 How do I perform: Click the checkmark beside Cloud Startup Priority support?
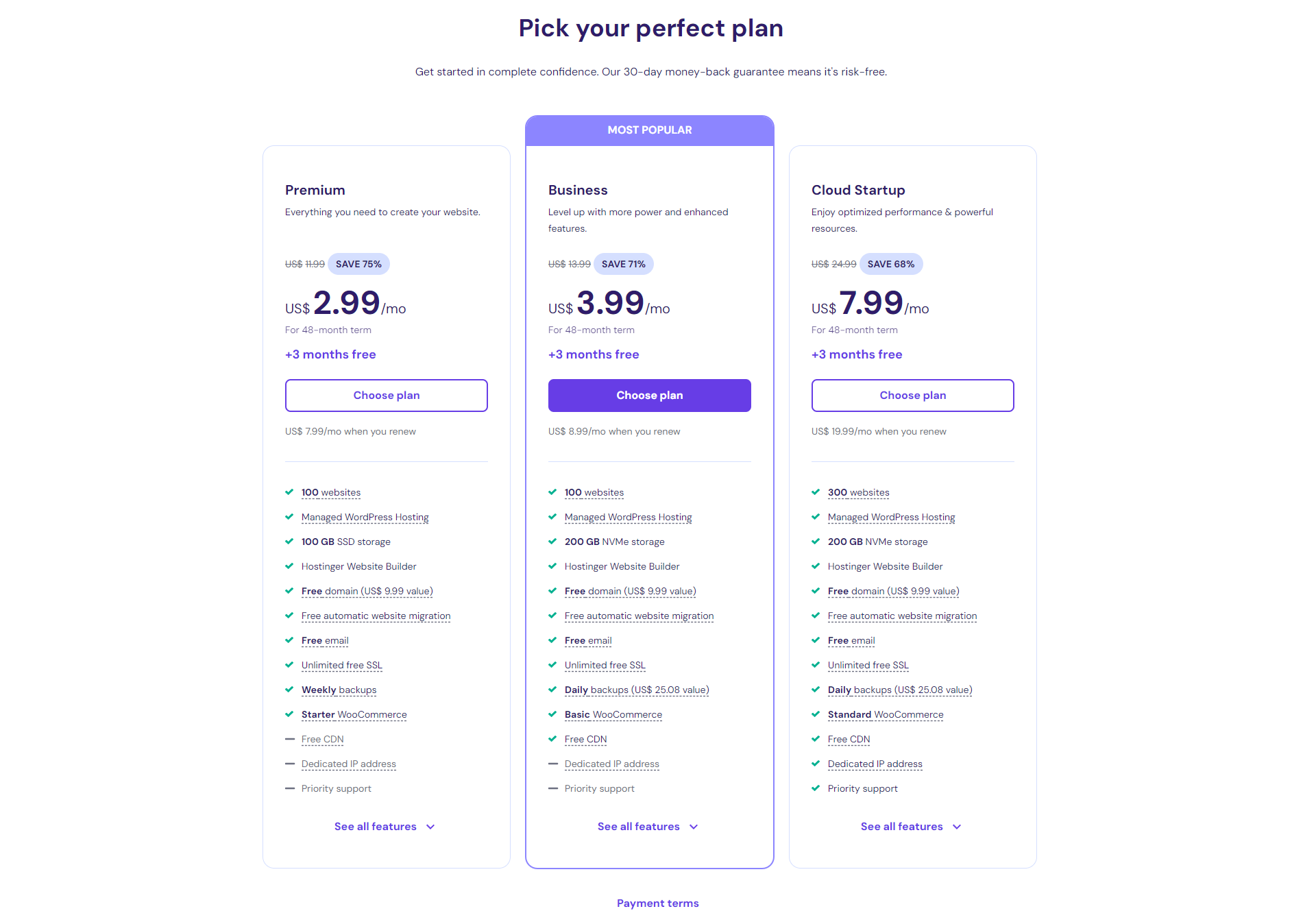(x=816, y=788)
